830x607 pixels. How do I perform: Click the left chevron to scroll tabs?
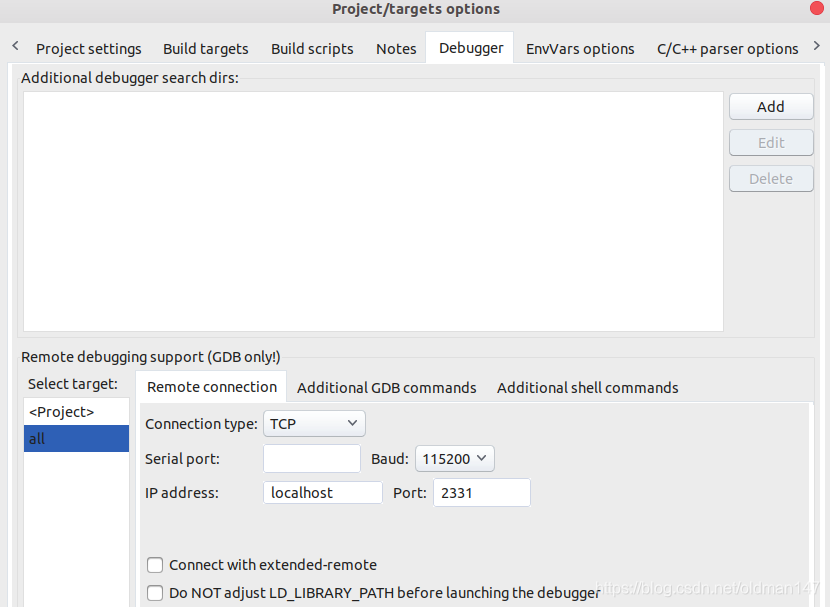point(14,45)
